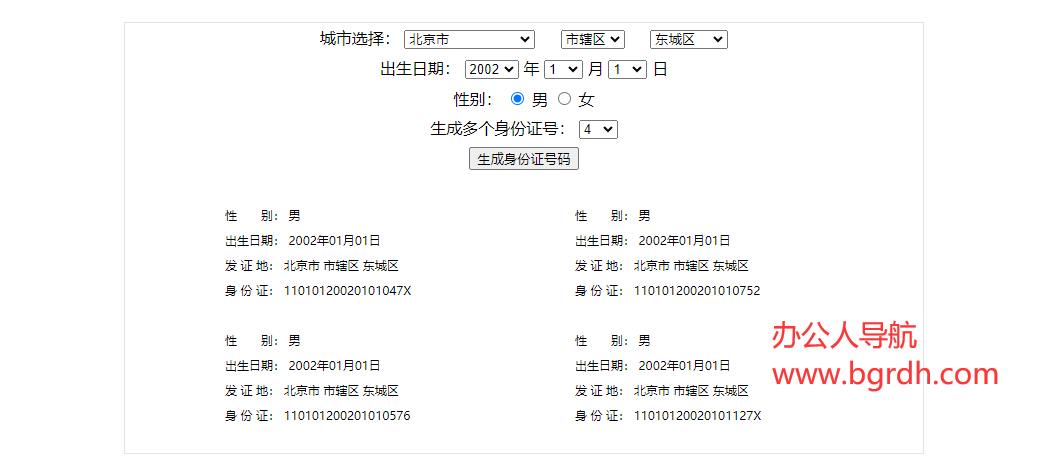This screenshot has width=1046, height=465.
Task: Click the 生成身份证号码 button
Action: point(523,159)
